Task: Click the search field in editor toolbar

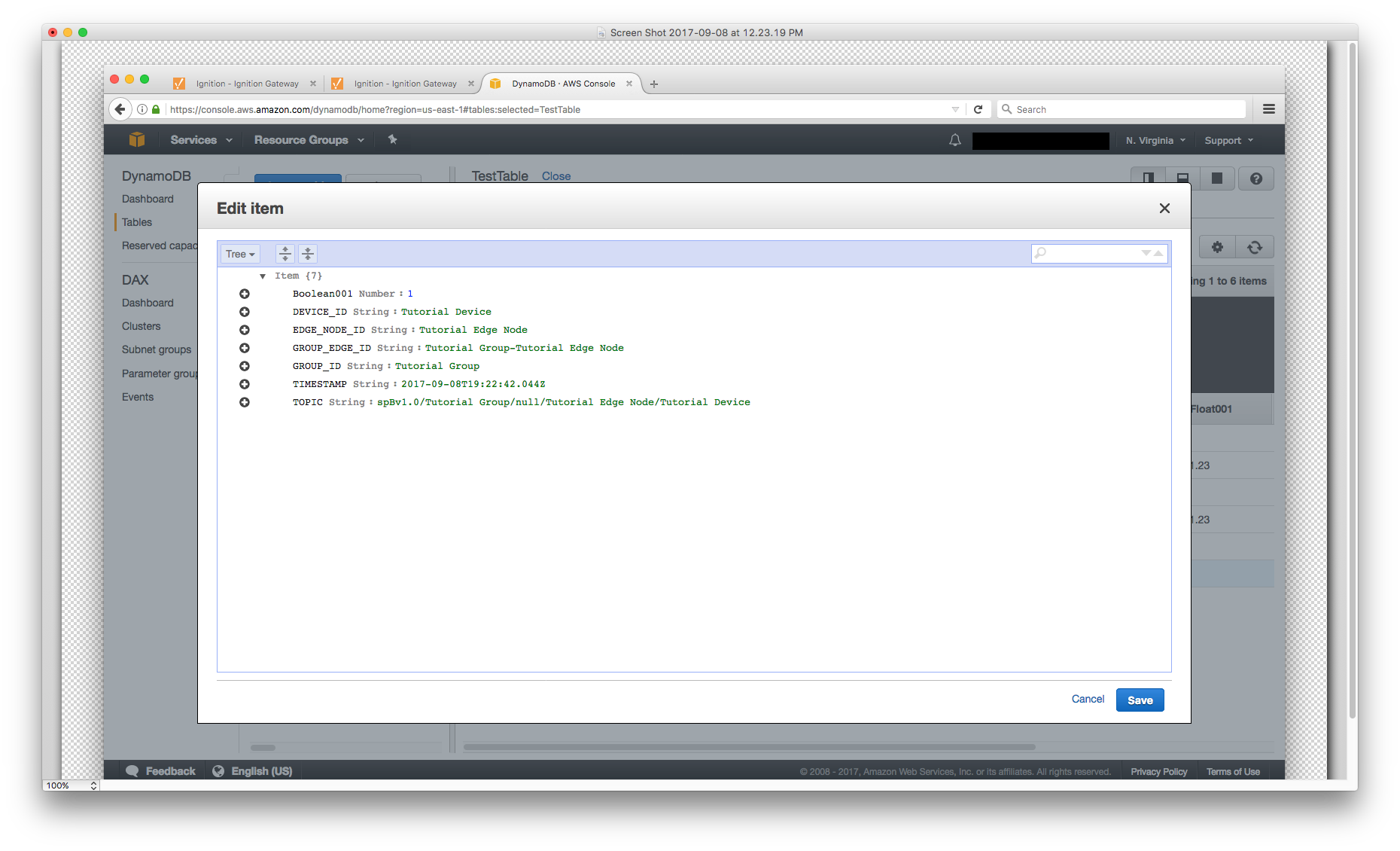Action: click(x=1091, y=253)
